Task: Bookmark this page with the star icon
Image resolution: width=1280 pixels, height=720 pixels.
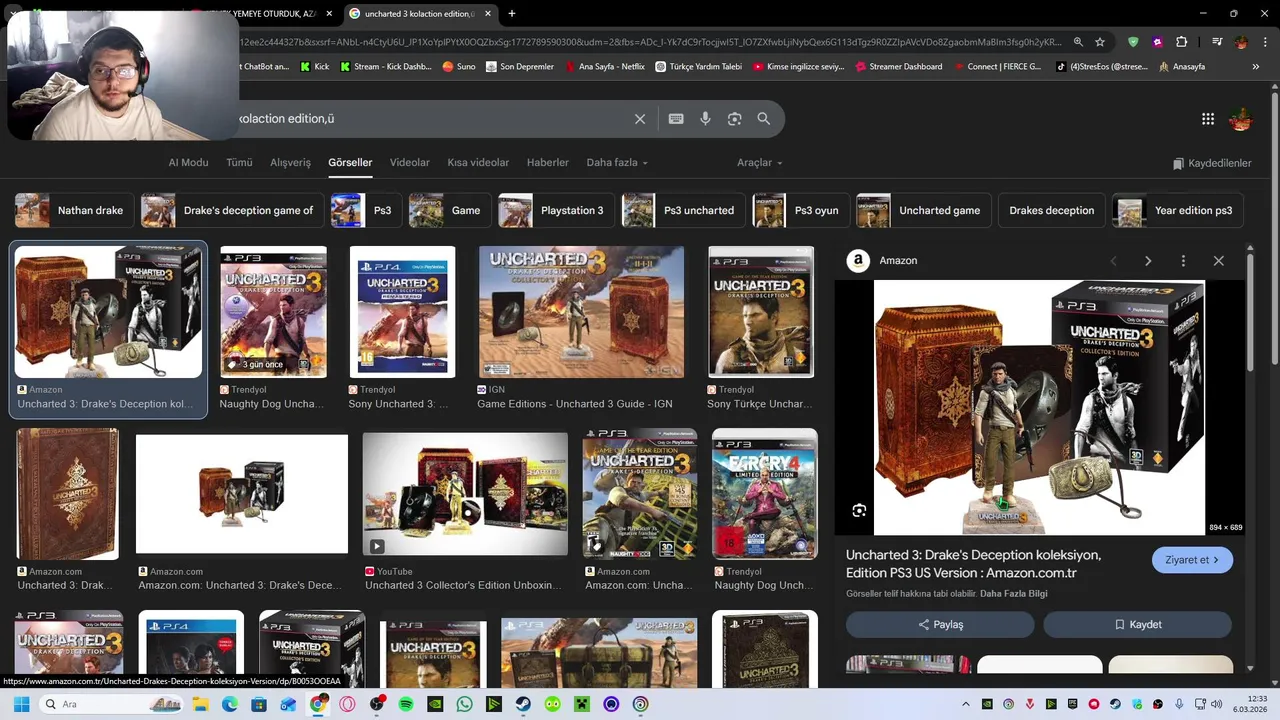Action: [x=1100, y=42]
